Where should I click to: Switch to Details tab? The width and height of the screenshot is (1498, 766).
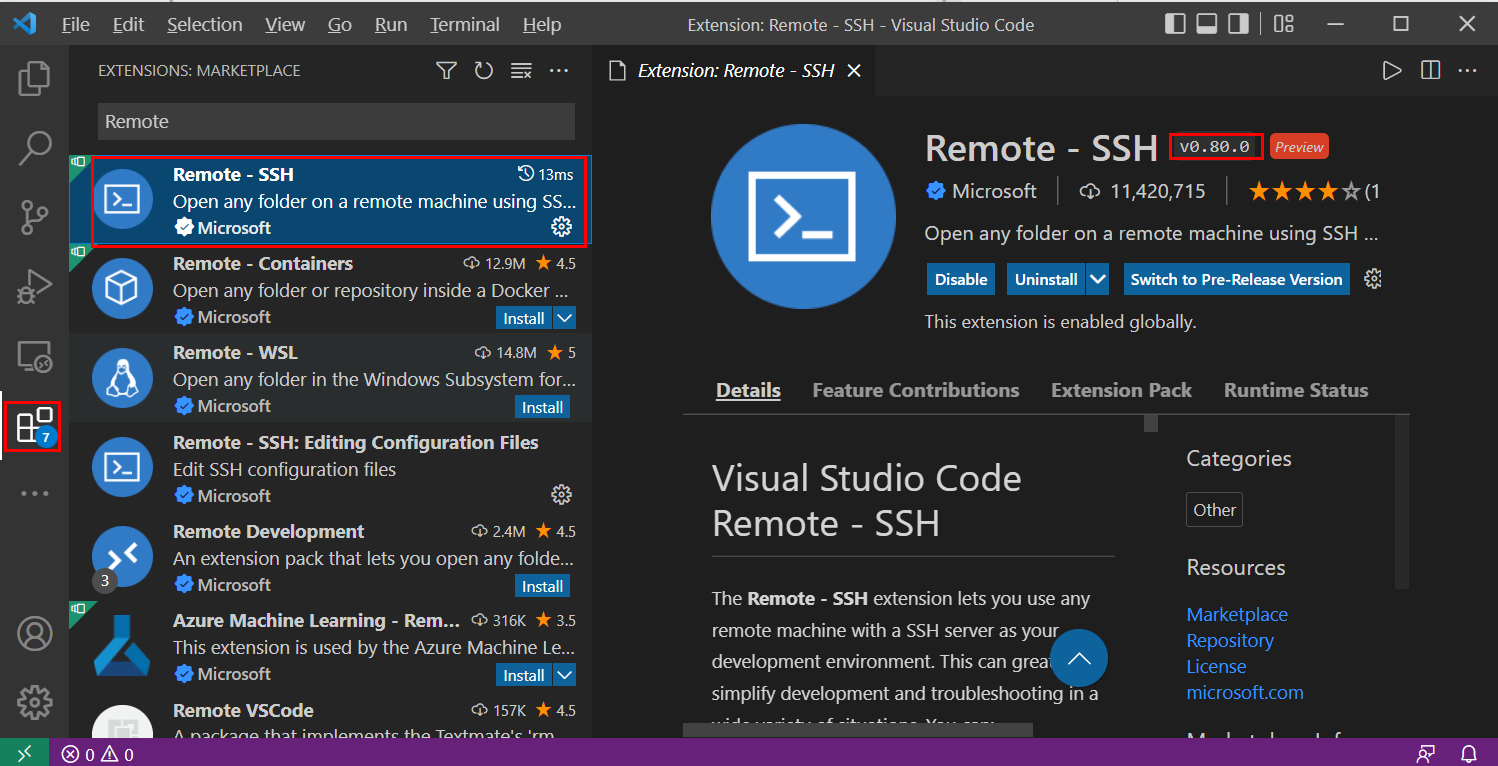click(x=748, y=390)
